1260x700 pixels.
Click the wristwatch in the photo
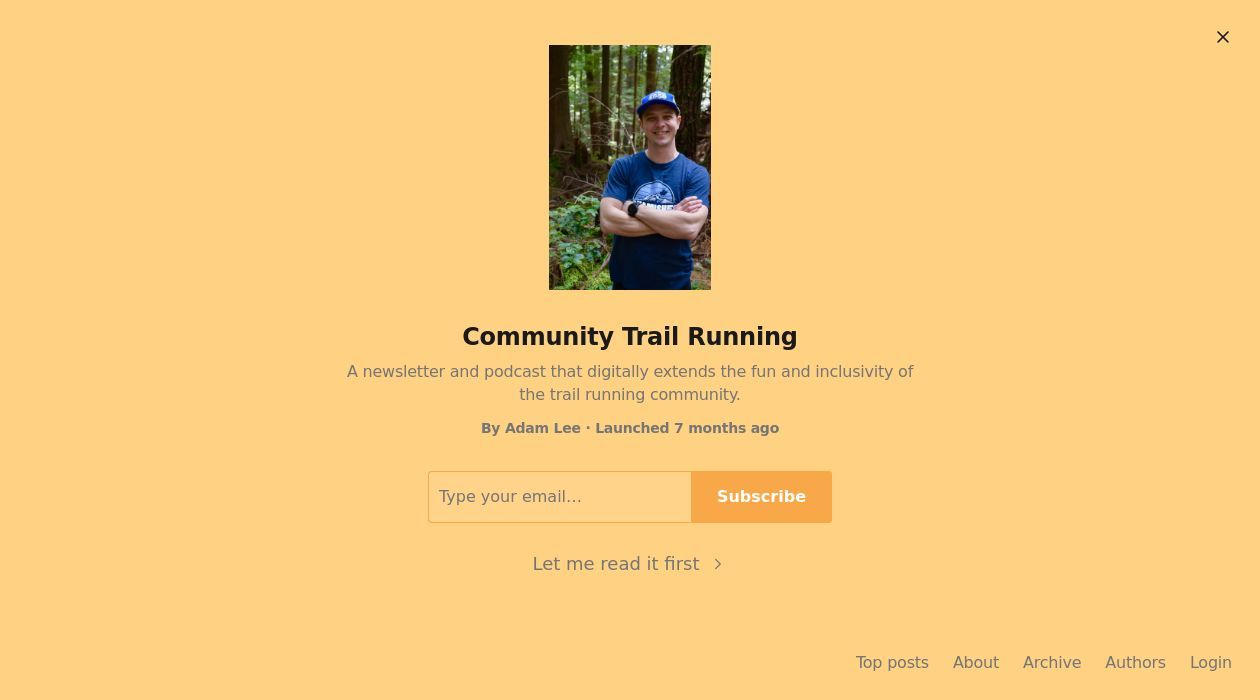tap(633, 210)
